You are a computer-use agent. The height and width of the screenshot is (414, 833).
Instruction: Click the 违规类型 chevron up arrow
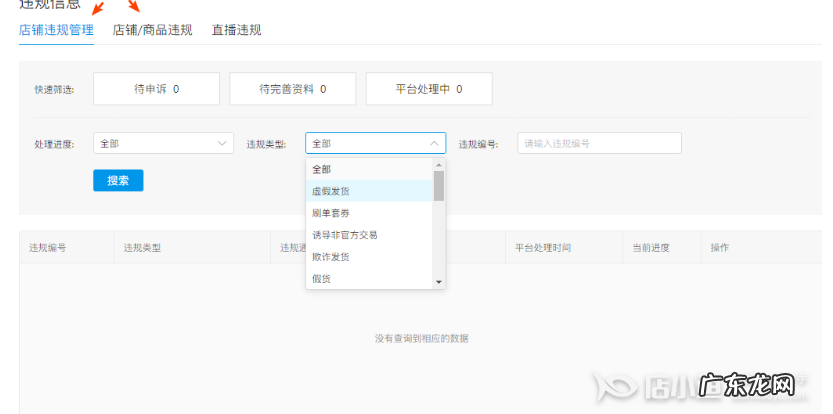(434, 143)
